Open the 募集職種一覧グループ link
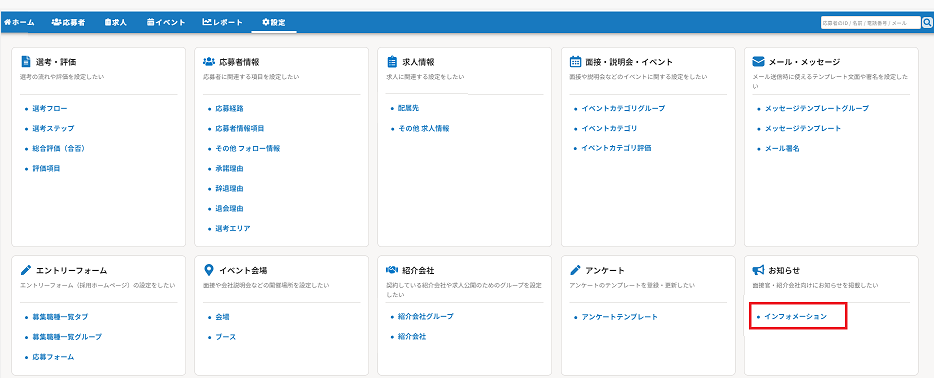This screenshot has height=378, width=934. click(67, 337)
